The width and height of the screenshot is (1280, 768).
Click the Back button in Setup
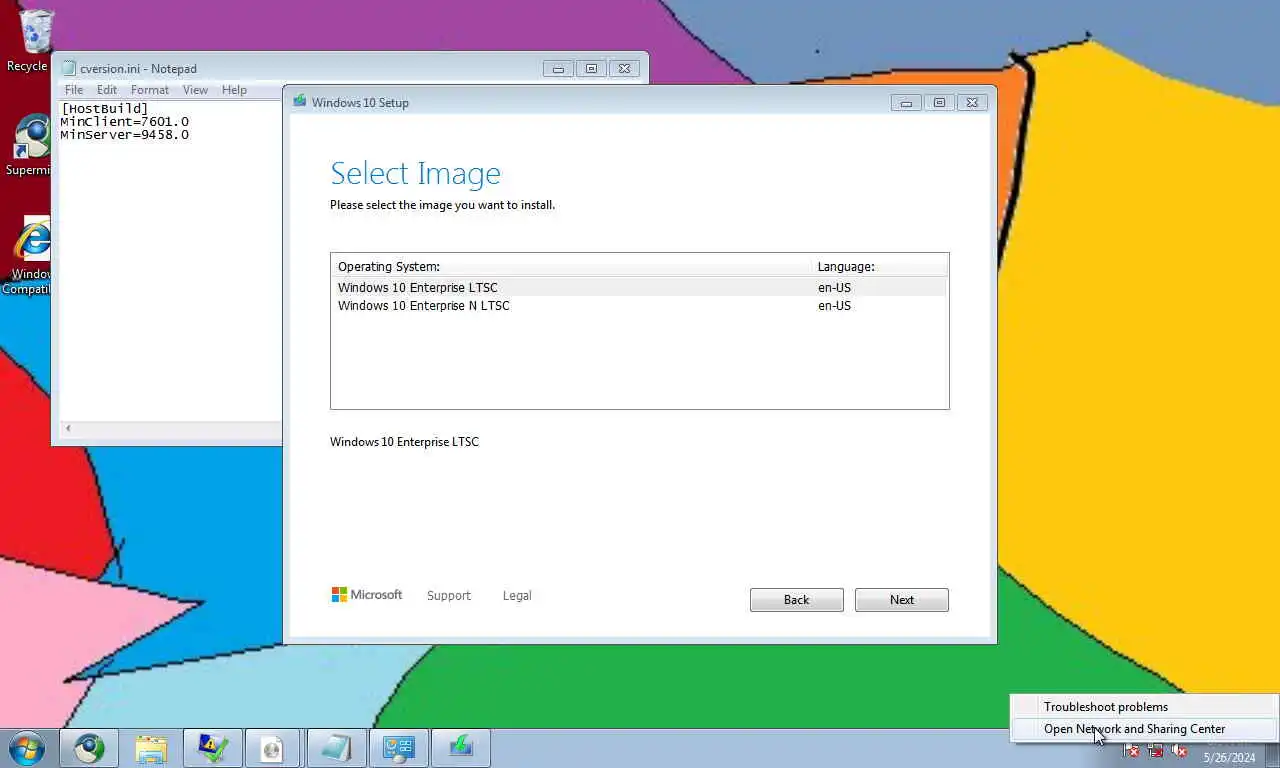(x=797, y=600)
